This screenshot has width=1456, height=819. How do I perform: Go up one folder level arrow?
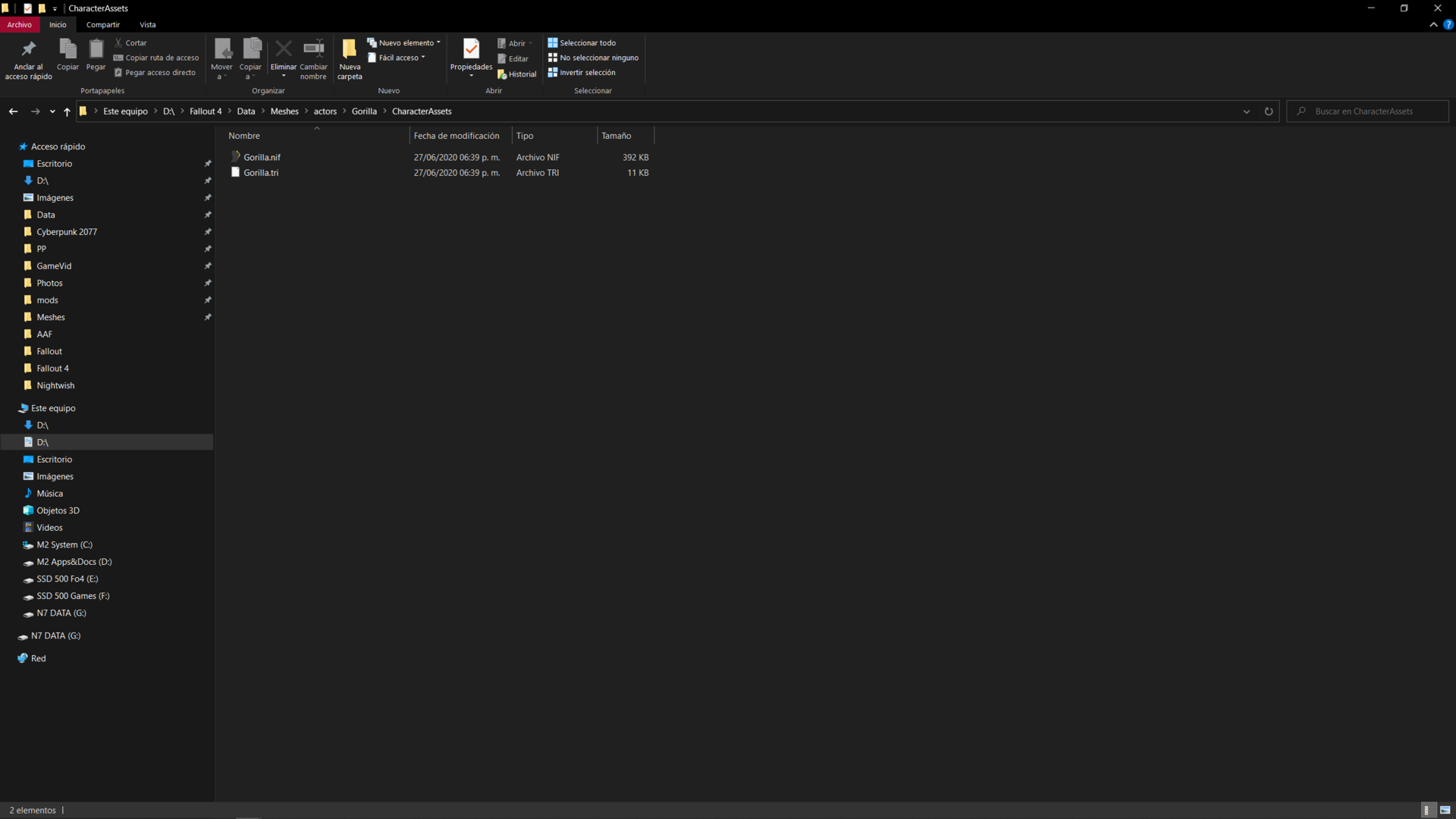[x=67, y=111]
